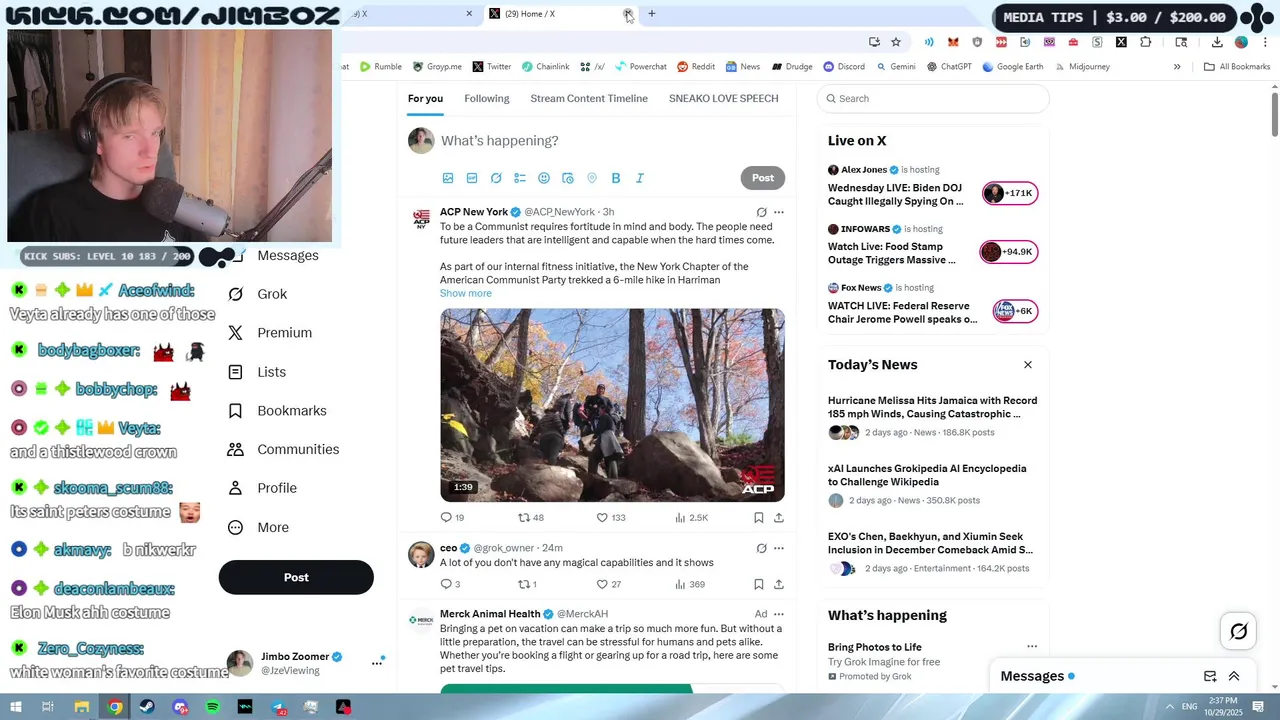Show more hidden bookmarks chevron

[x=1177, y=67]
